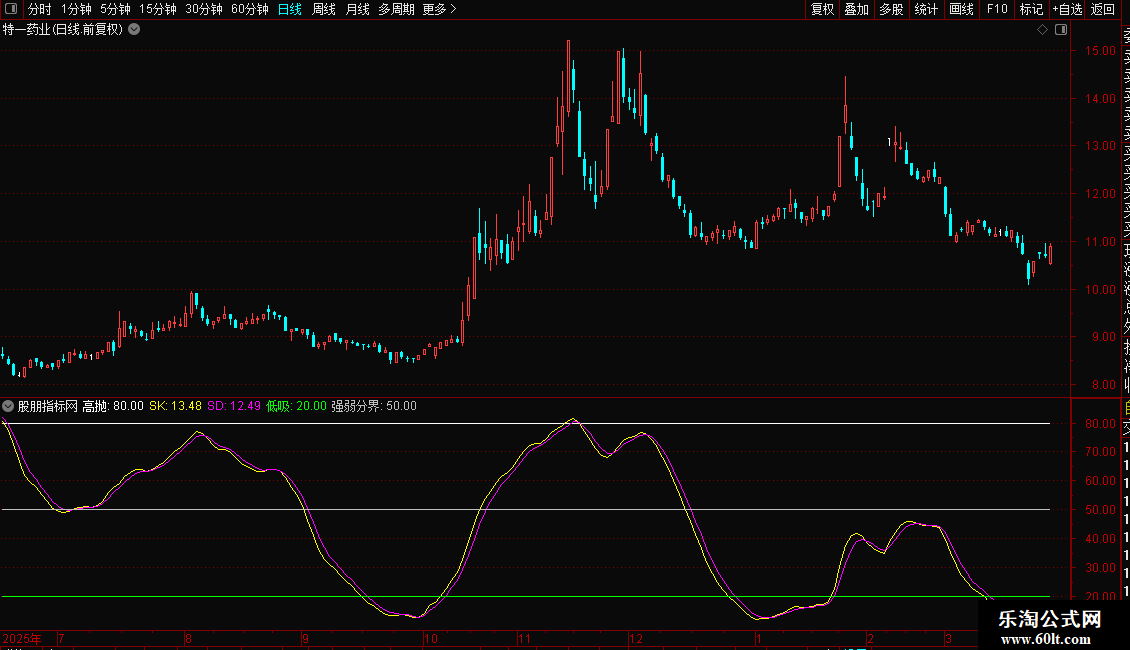The image size is (1130, 650).
Task: Activate the 画线 drawing tool
Action: pos(961,9)
